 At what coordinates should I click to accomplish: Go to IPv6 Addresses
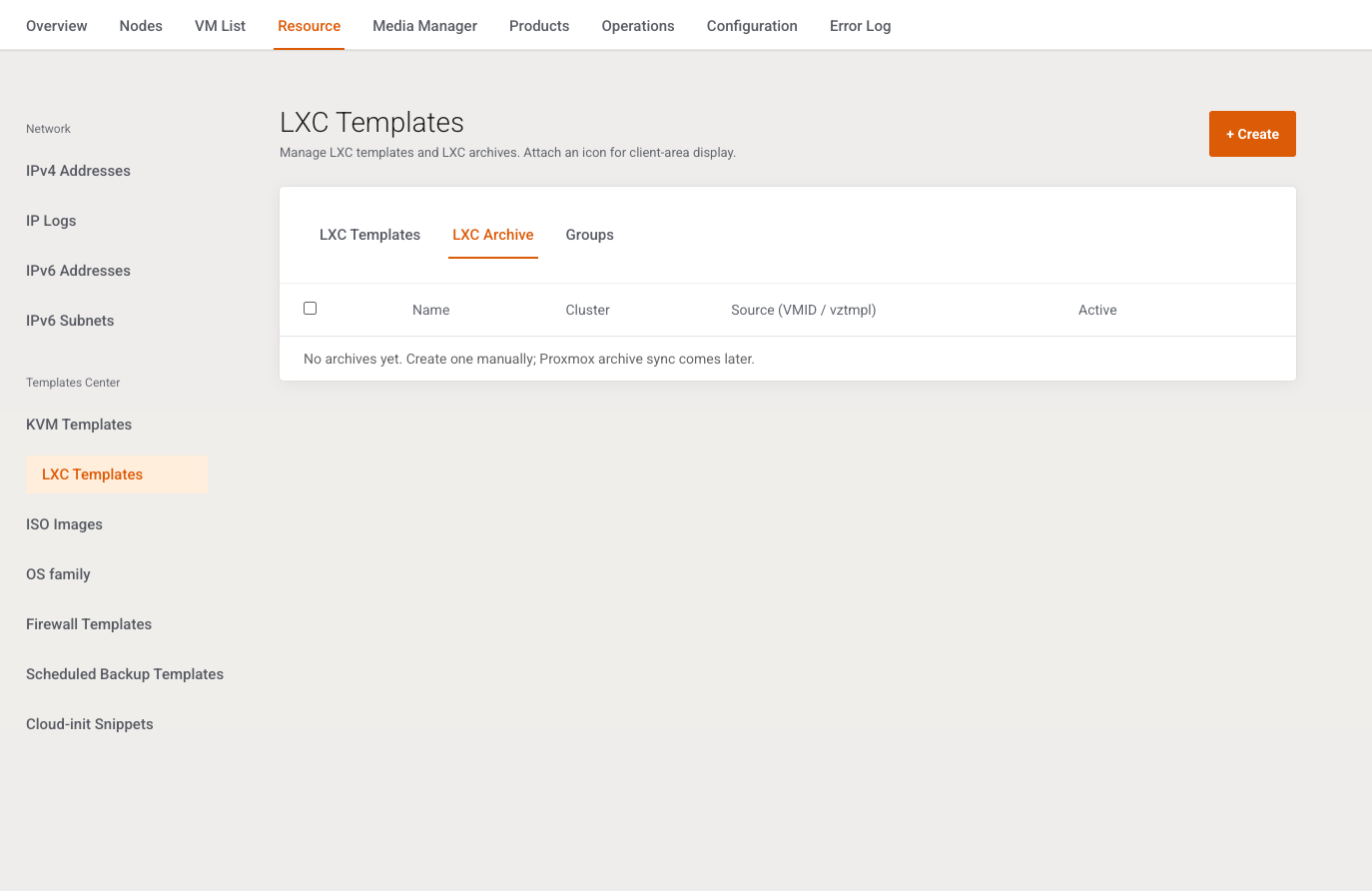(x=78, y=271)
